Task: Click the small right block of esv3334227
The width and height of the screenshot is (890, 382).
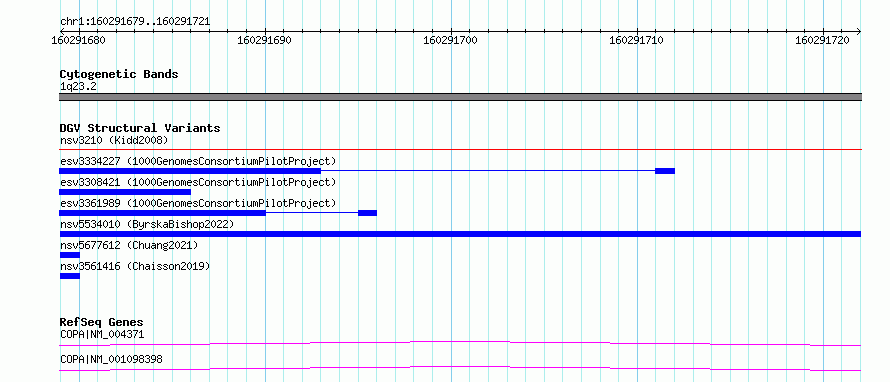Action: pos(665,171)
